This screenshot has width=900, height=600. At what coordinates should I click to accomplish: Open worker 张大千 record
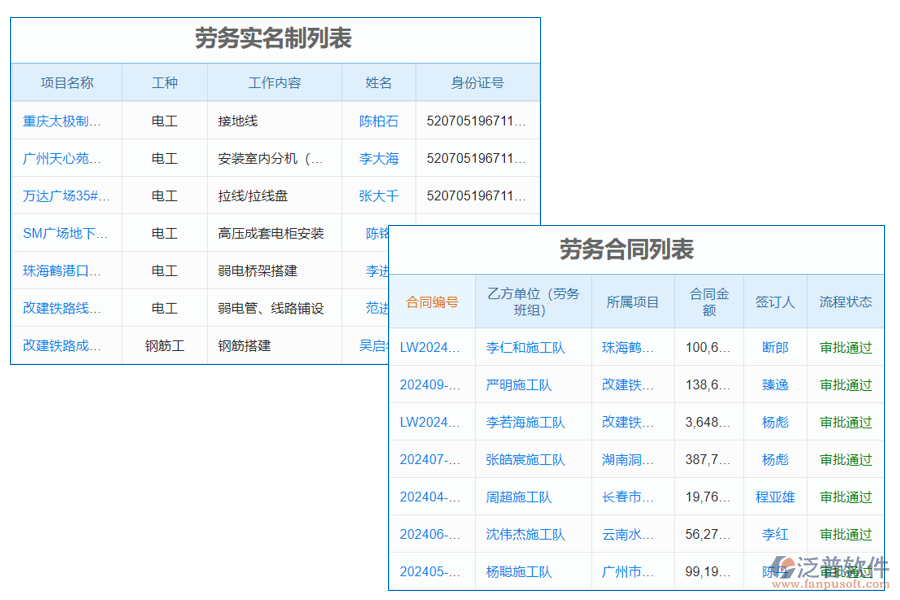[378, 195]
